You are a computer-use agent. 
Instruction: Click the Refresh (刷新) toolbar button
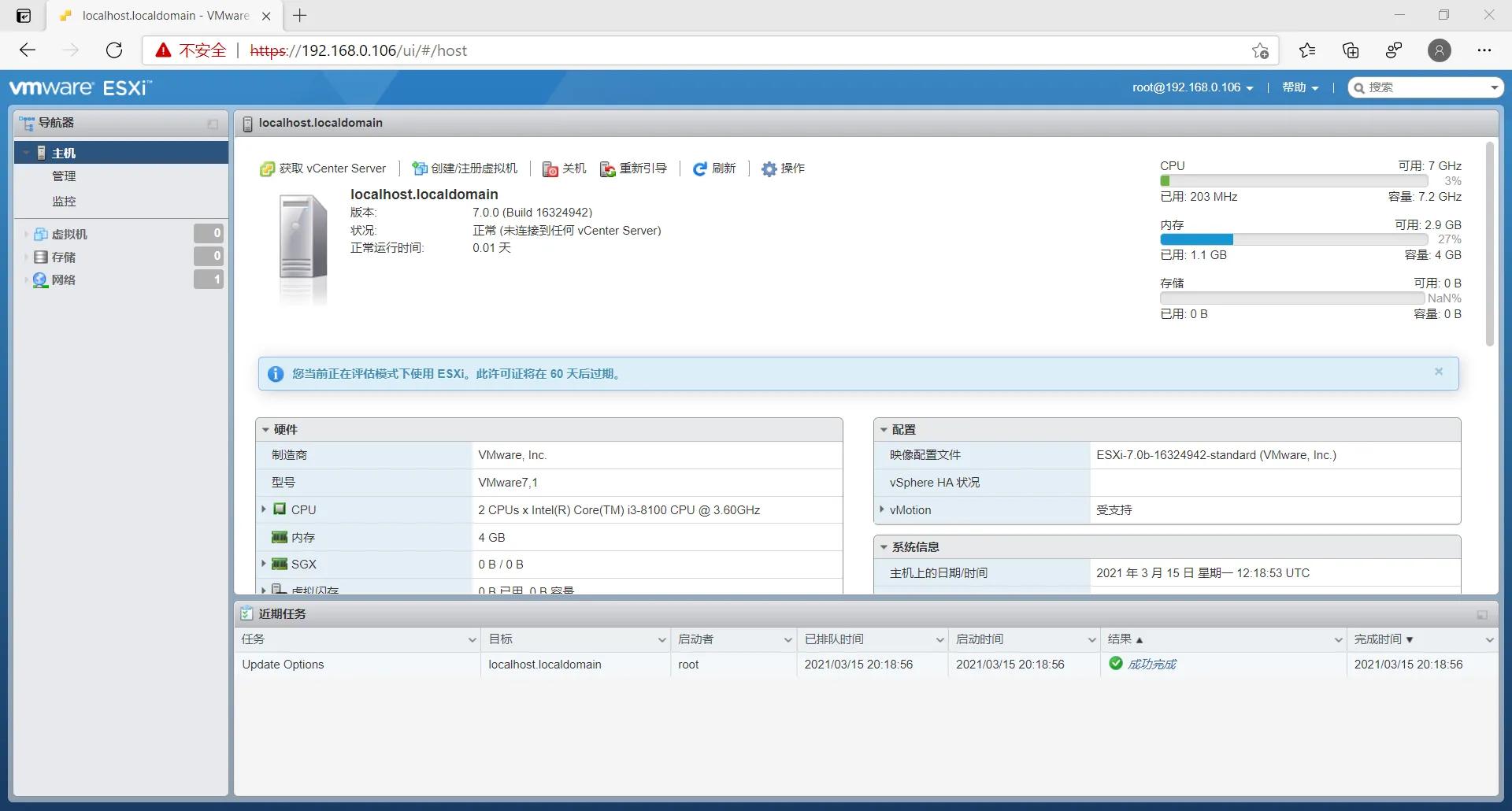tap(713, 168)
